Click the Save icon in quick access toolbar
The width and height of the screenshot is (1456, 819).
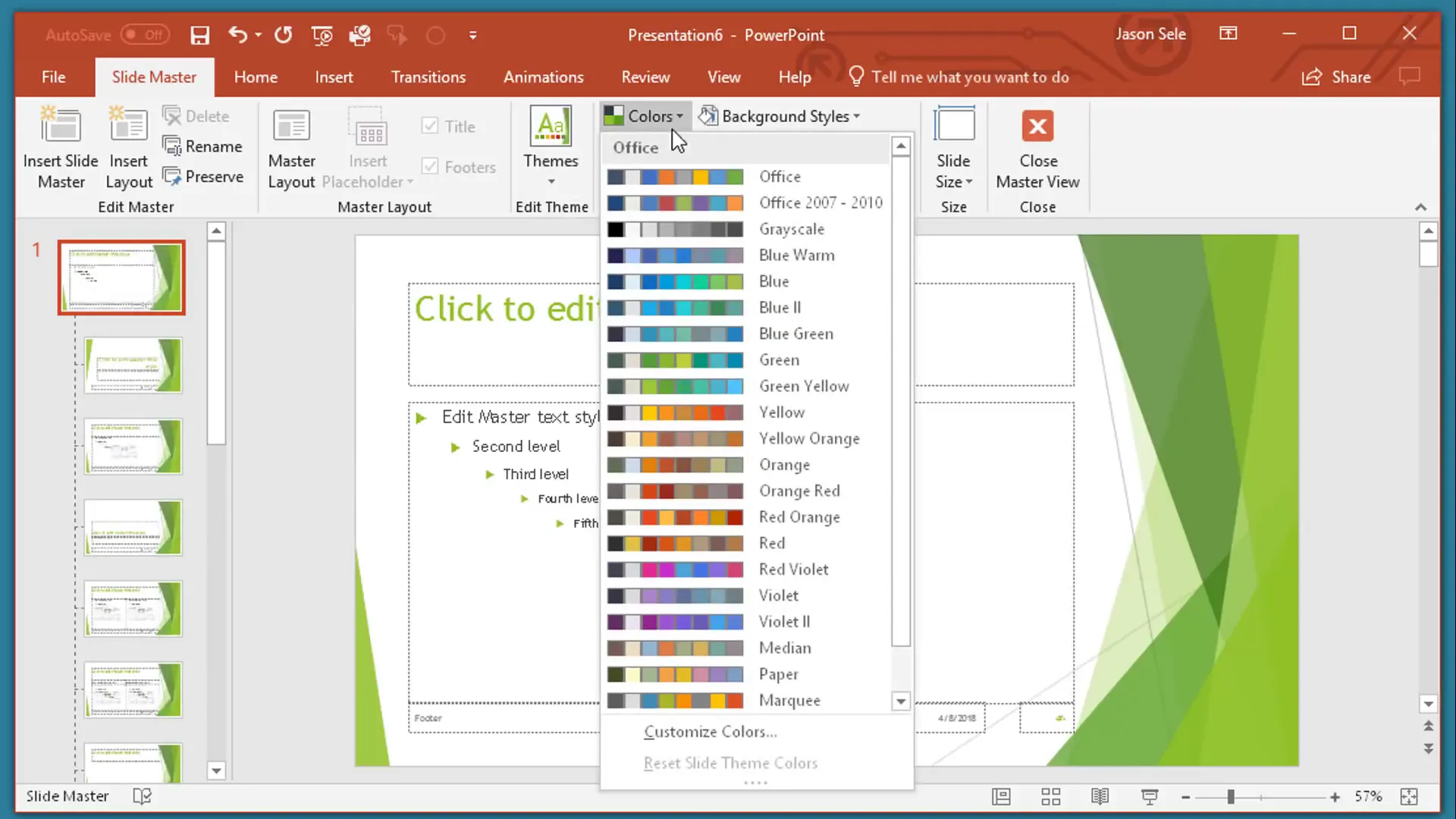pos(199,35)
